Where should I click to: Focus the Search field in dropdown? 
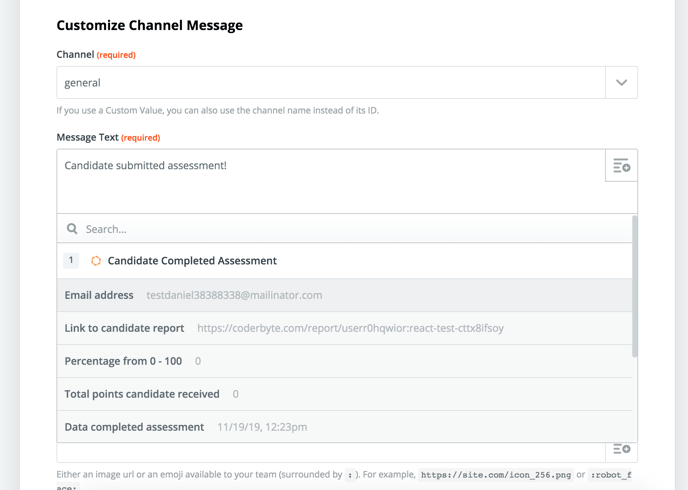350,229
